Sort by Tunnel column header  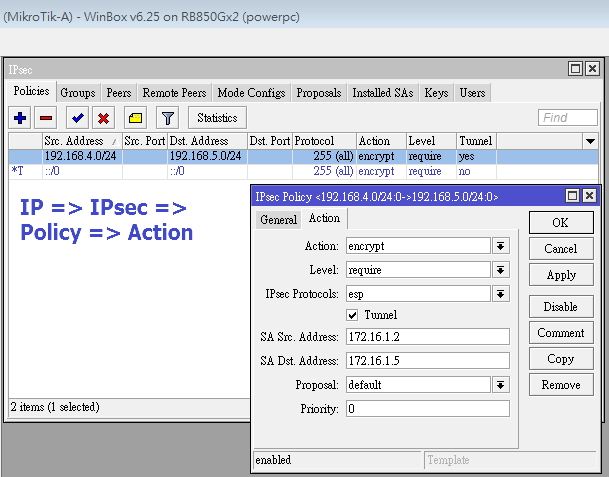(476, 141)
